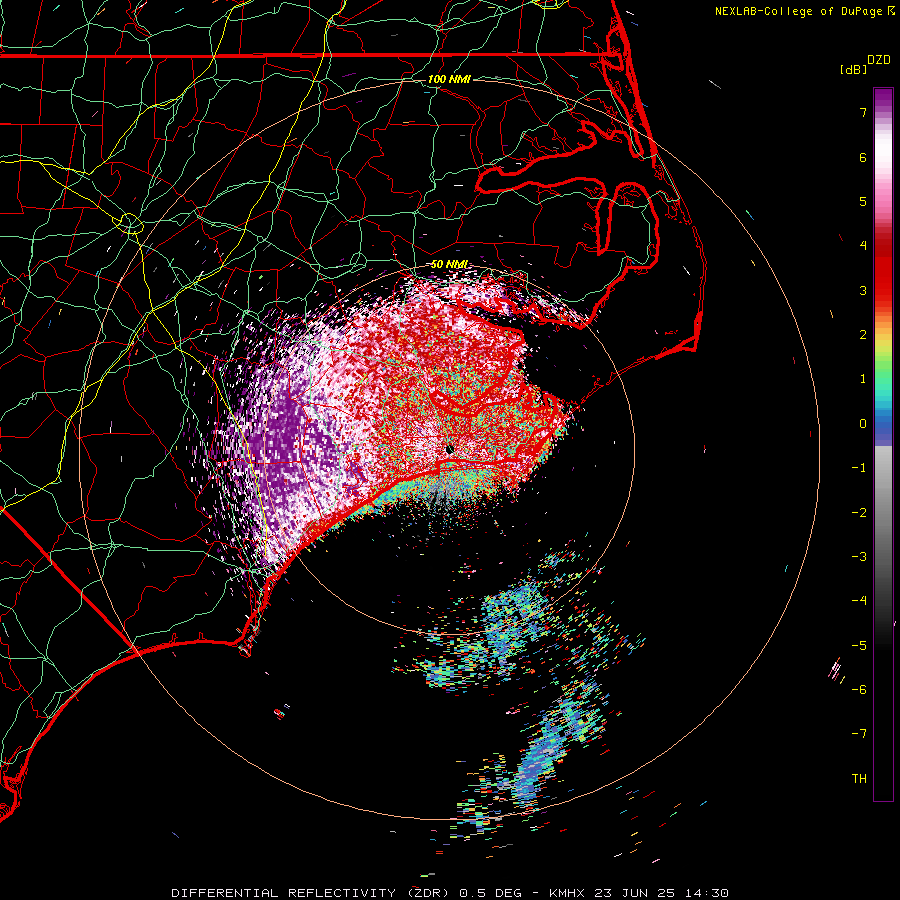Click the Differential Reflectivity caption at the bottom
This screenshot has height=900, width=900.
[x=450, y=893]
